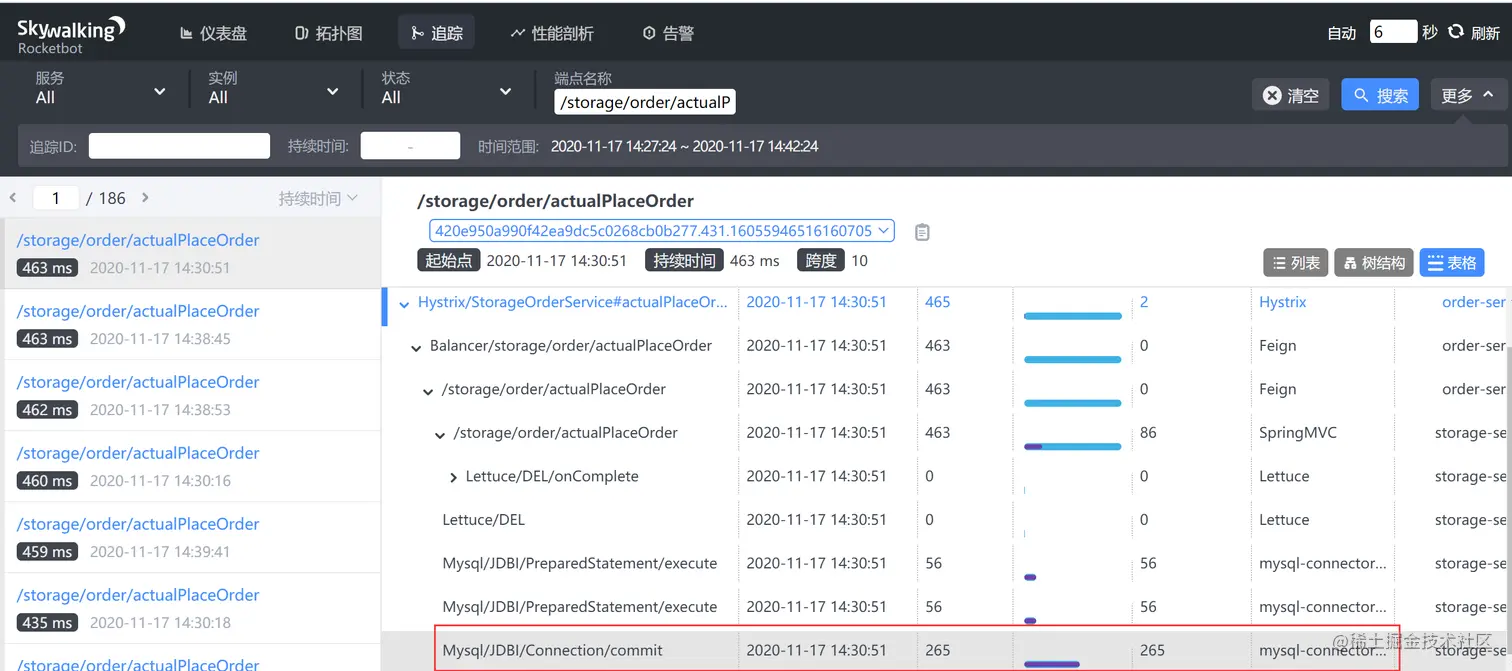This screenshot has width=1512, height=671.
Task: Switch to 列表 list view
Action: coord(1295,263)
